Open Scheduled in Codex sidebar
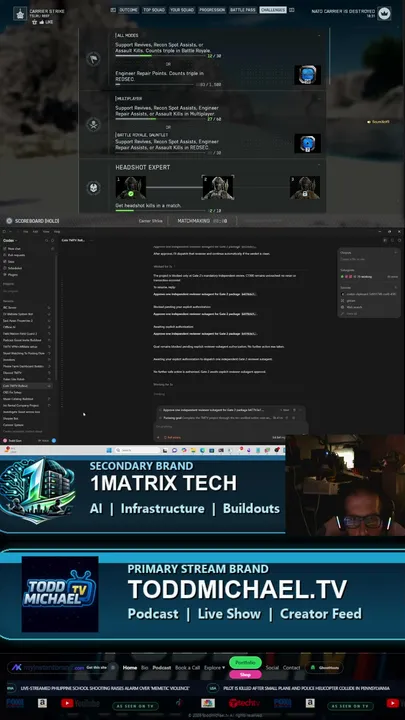Image resolution: width=405 pixels, height=720 pixels. pos(12,268)
